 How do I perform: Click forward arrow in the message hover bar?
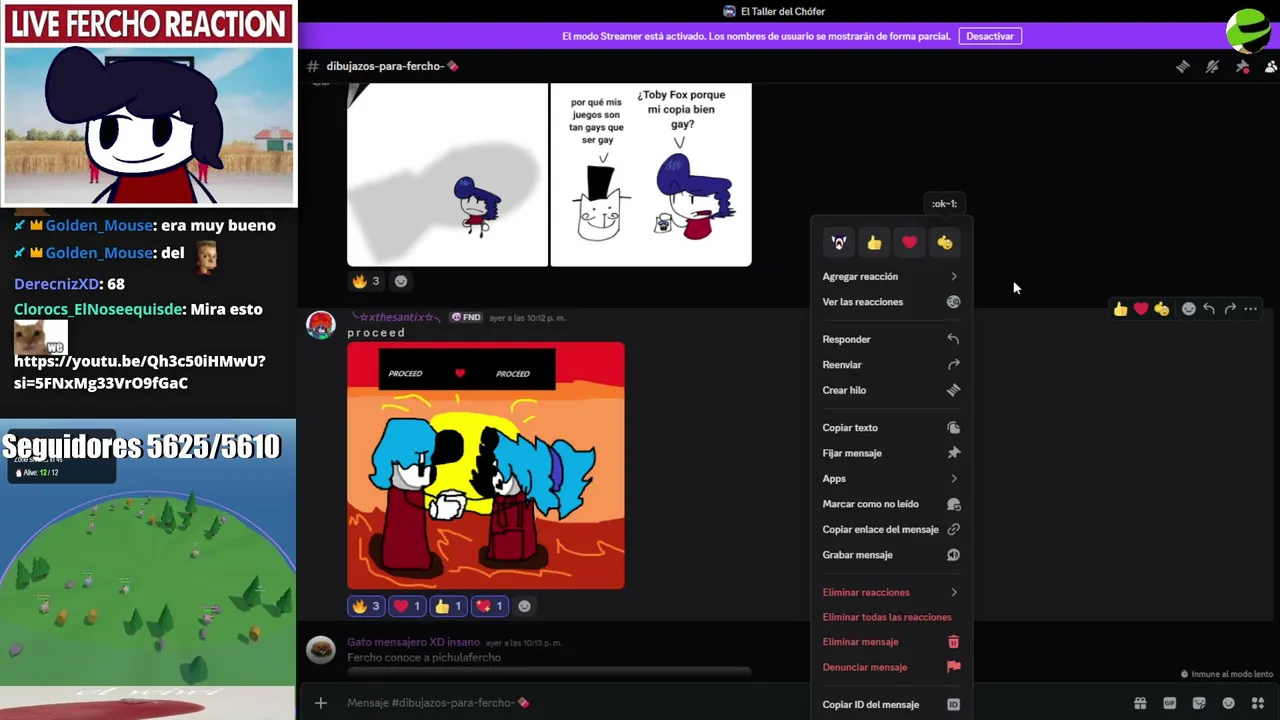[x=1230, y=309]
